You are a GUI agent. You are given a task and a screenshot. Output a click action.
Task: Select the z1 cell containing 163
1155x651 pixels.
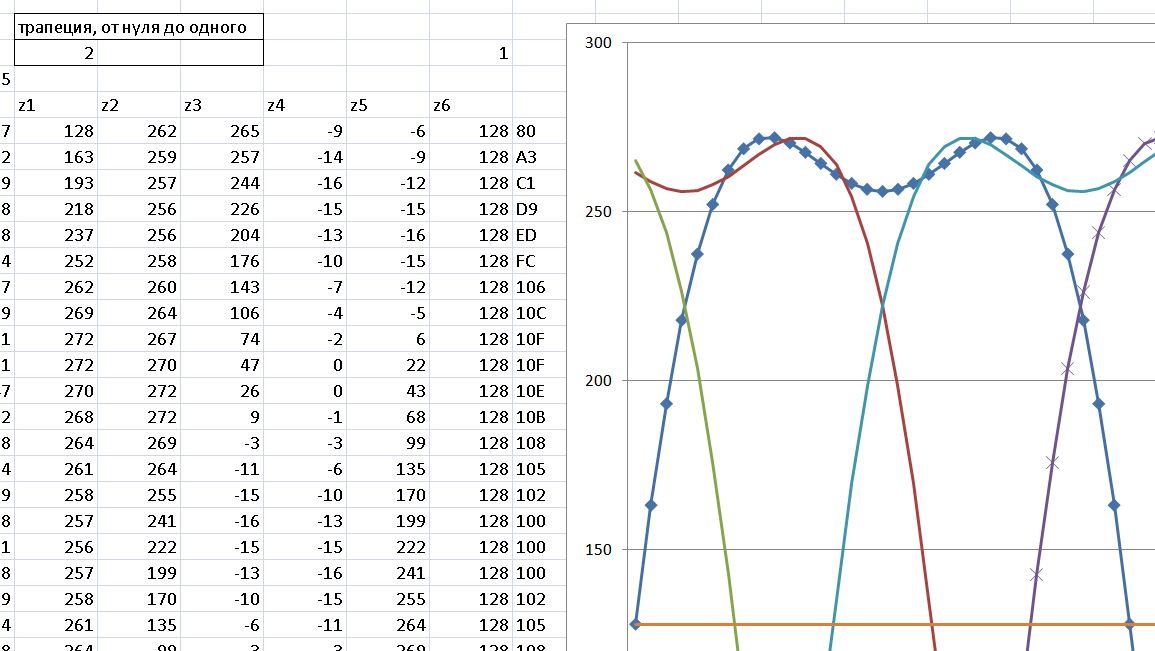click(x=56, y=157)
